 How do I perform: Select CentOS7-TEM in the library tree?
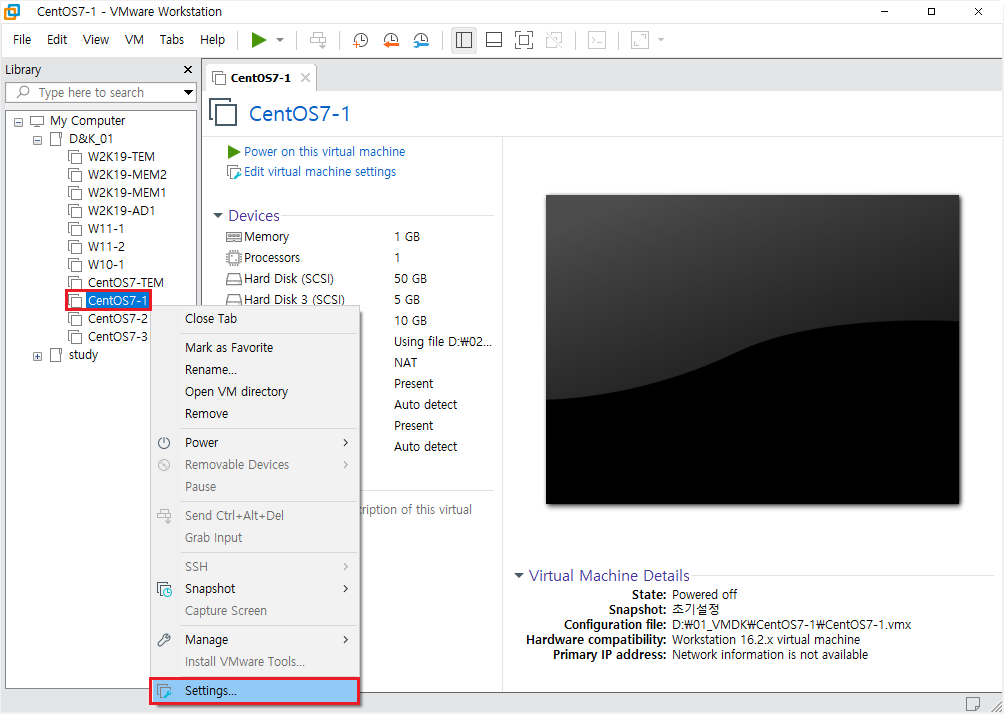[126, 282]
